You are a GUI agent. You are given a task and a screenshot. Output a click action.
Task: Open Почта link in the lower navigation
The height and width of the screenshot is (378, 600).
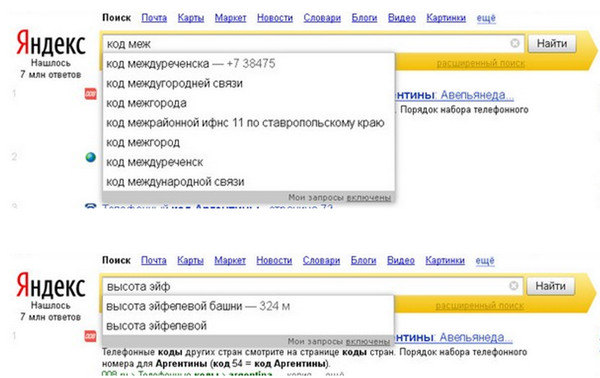(154, 260)
